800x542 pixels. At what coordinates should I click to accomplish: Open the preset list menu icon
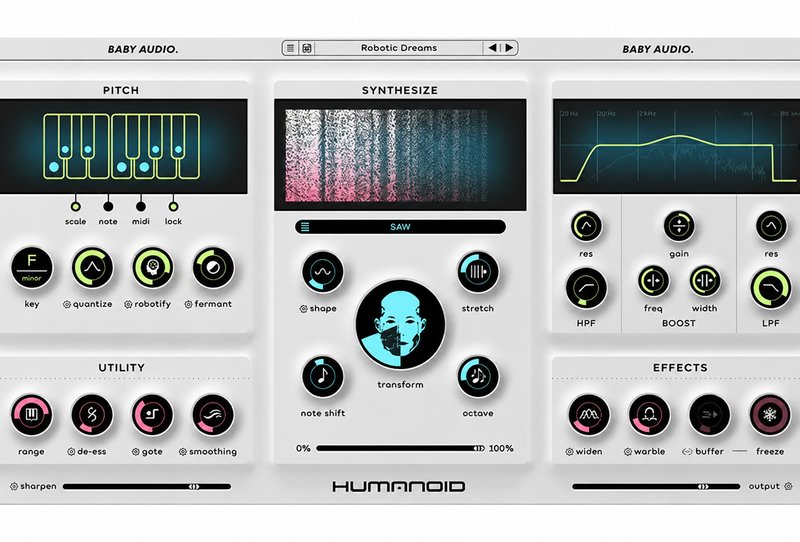point(290,48)
